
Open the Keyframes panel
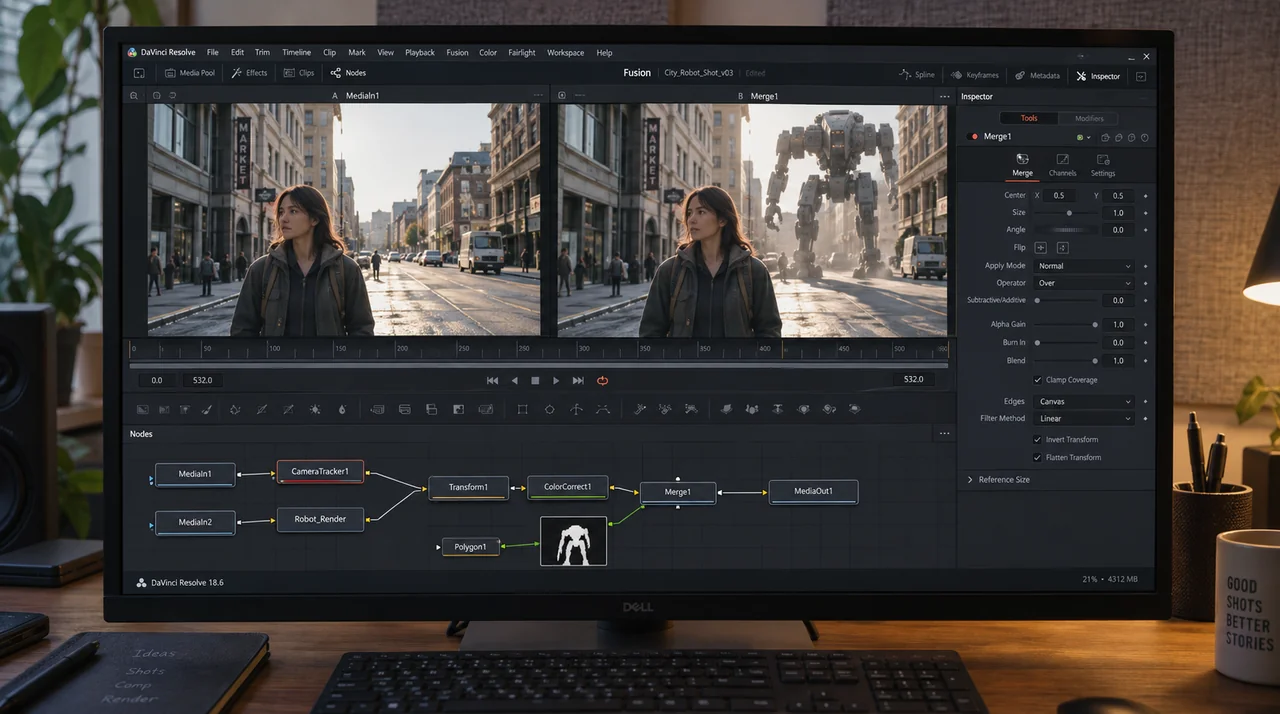(975, 75)
